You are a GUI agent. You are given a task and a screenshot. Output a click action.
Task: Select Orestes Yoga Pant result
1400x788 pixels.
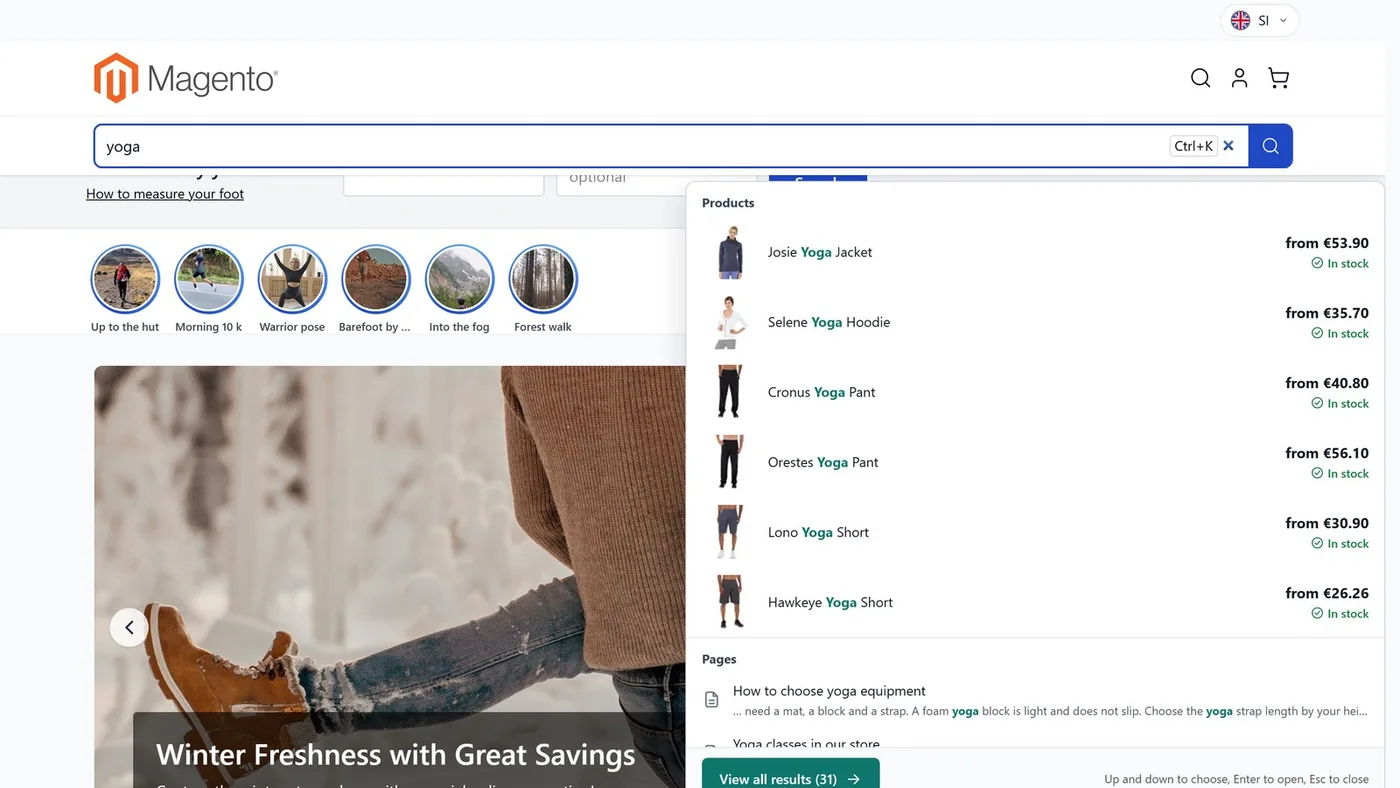tap(1035, 462)
